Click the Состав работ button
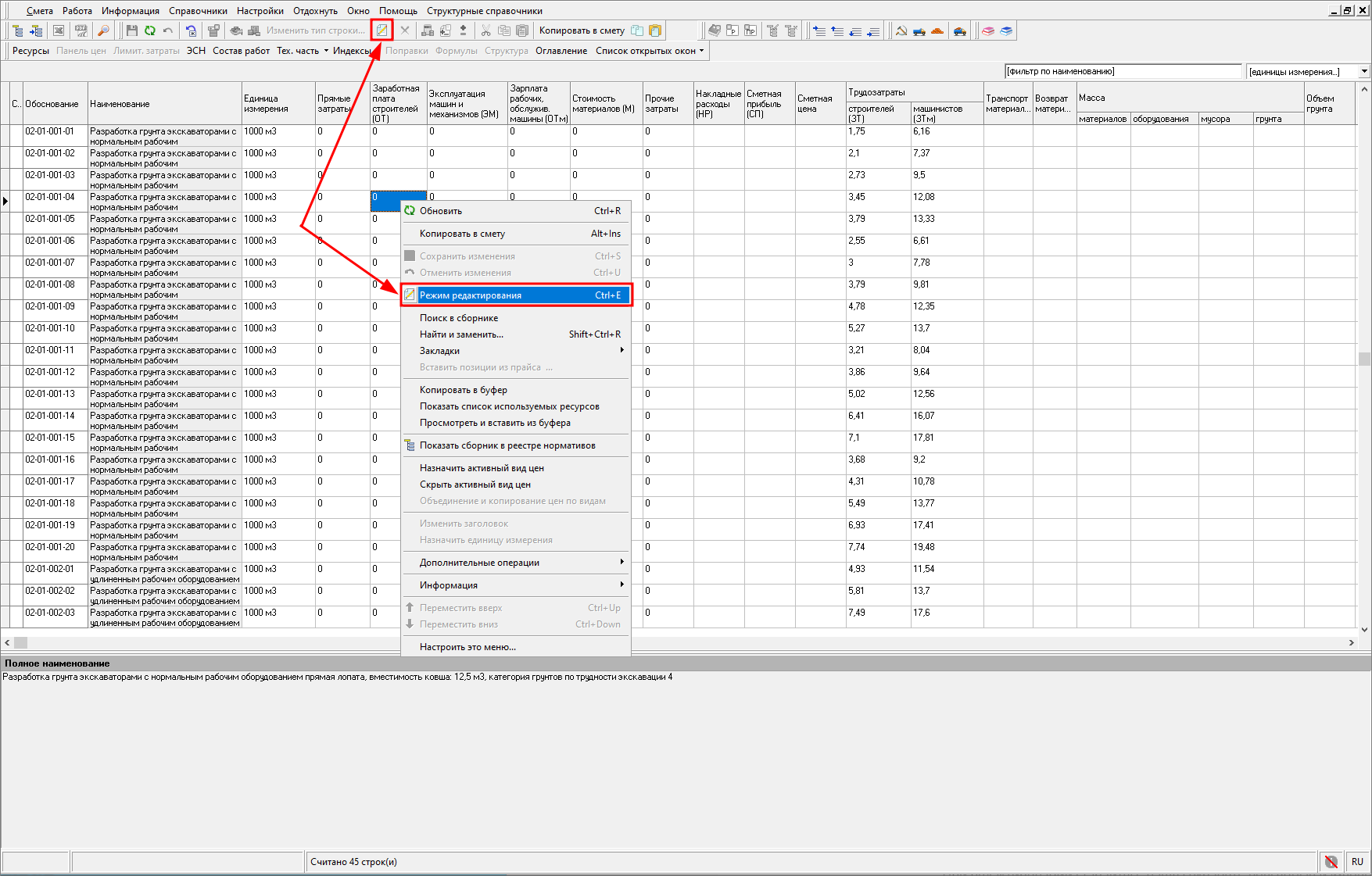 click(241, 51)
